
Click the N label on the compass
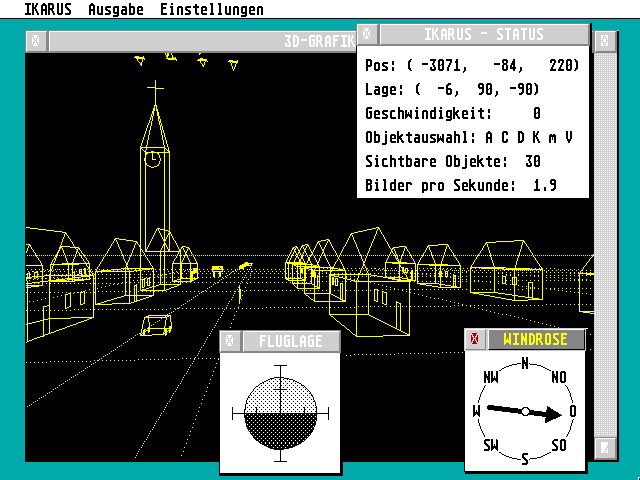pos(525,363)
